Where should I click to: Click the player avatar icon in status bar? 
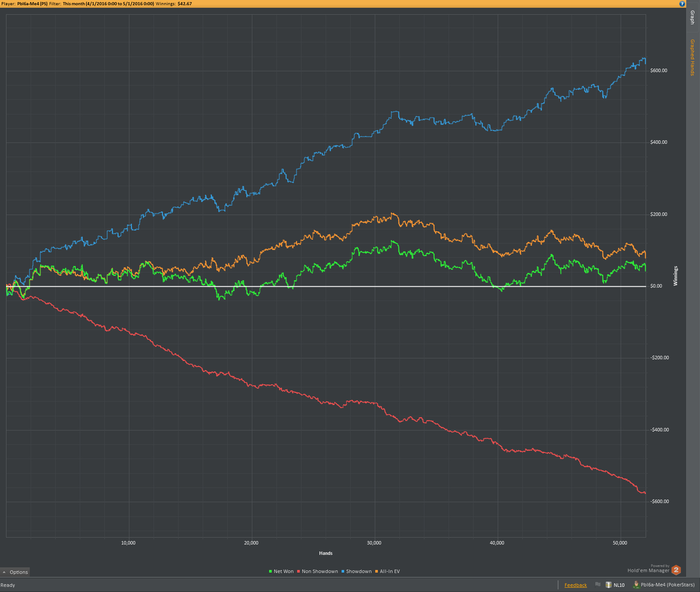636,584
